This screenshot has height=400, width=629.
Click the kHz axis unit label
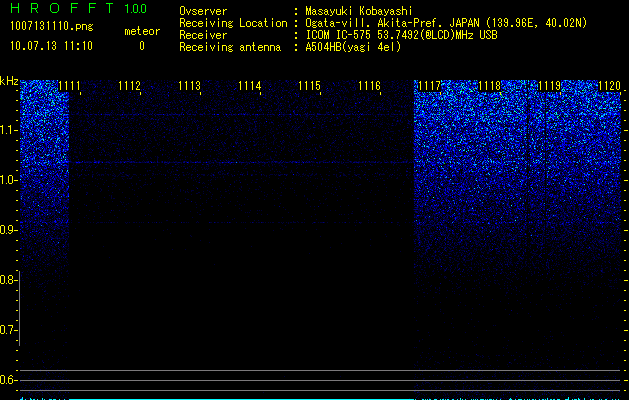(x=9, y=81)
